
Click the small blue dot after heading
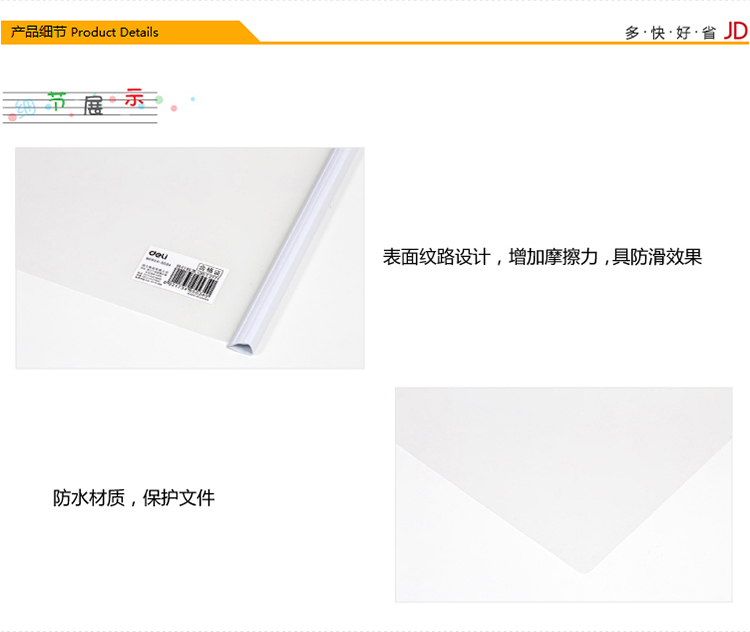[193, 99]
